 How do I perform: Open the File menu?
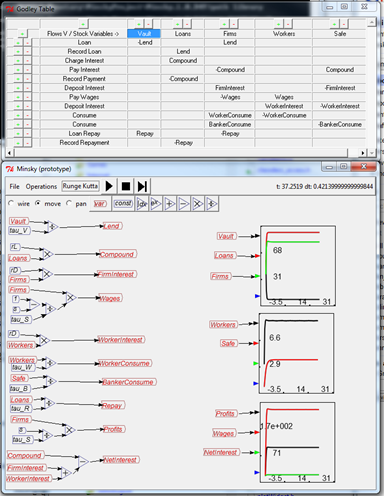click(14, 186)
